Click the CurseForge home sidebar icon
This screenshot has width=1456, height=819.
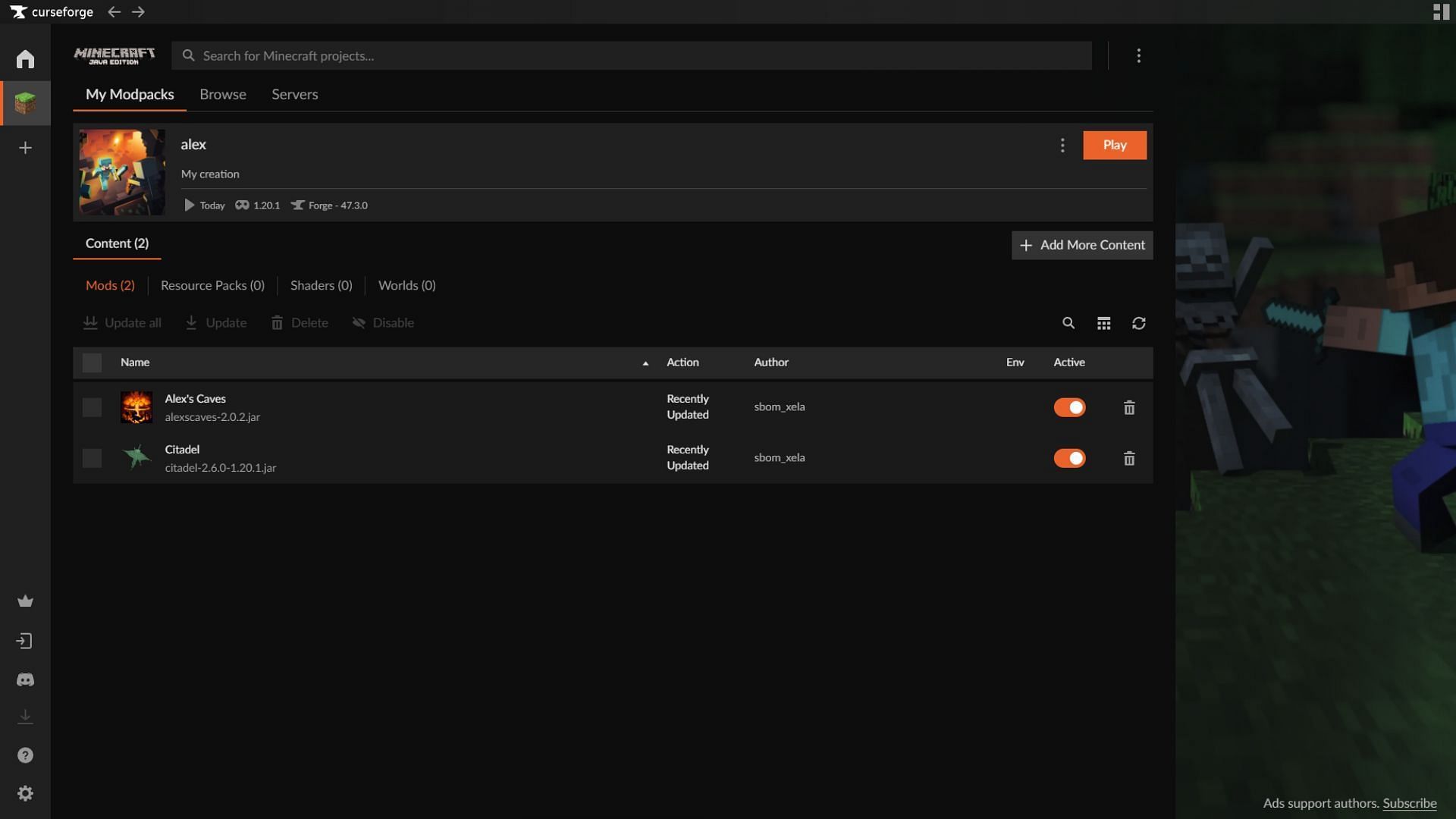tap(25, 59)
